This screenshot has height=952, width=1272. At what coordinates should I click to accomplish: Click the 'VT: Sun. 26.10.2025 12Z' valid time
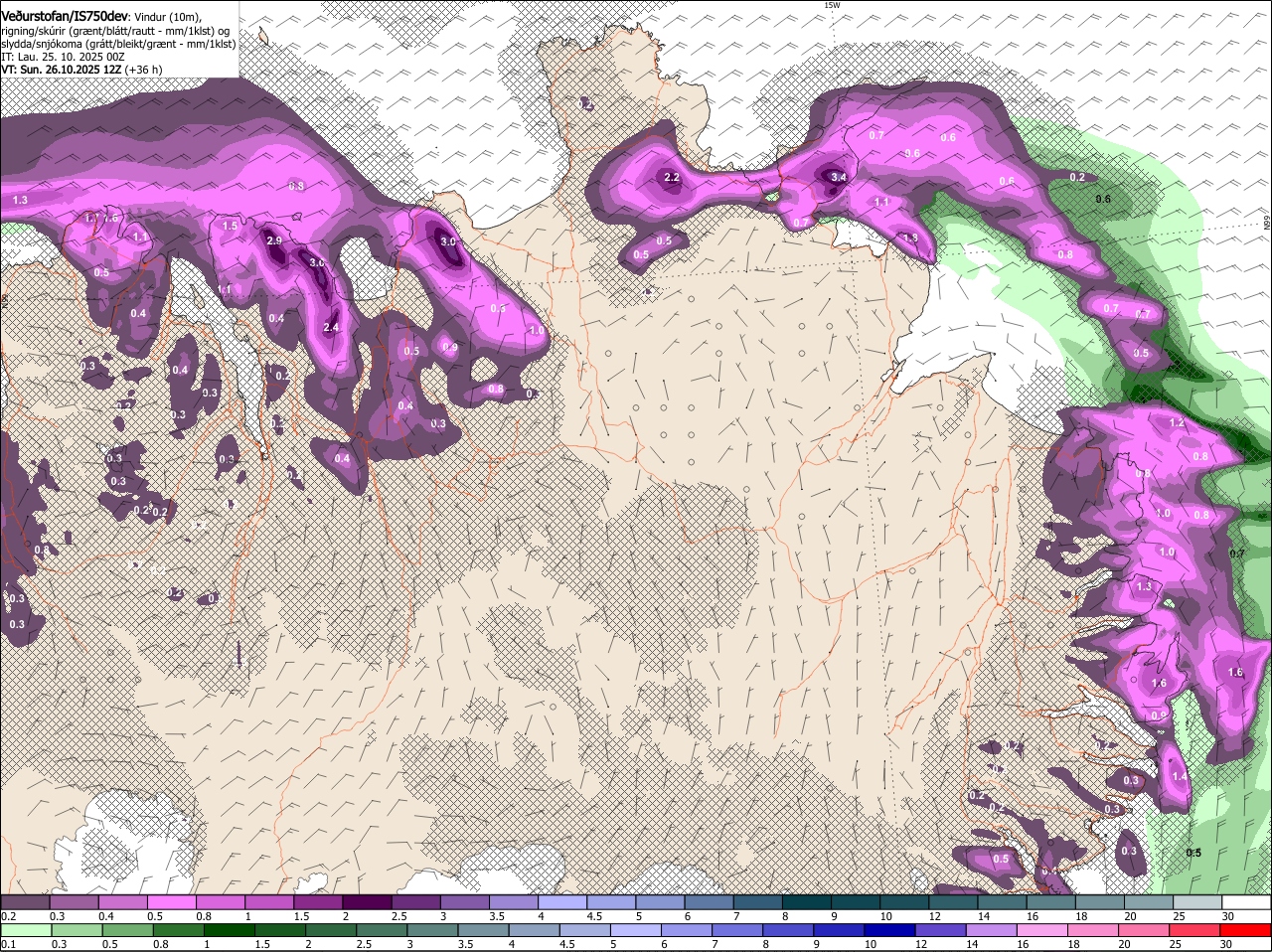tap(61, 70)
